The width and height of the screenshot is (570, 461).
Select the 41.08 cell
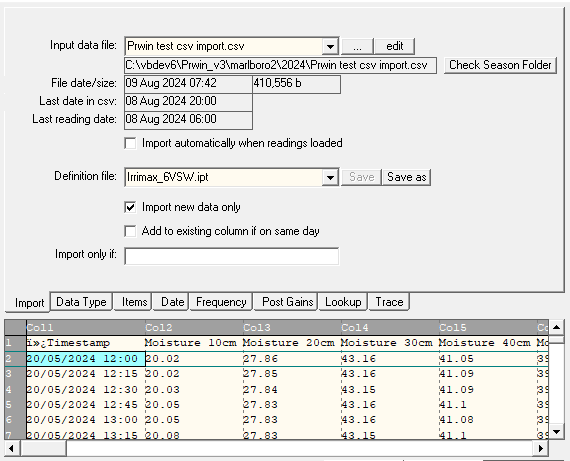[x=488, y=420]
